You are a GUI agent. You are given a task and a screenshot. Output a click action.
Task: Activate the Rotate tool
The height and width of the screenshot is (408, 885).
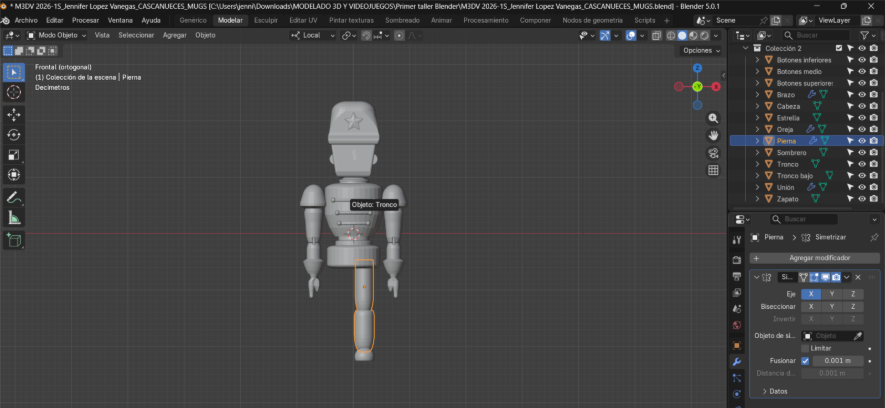[14, 134]
